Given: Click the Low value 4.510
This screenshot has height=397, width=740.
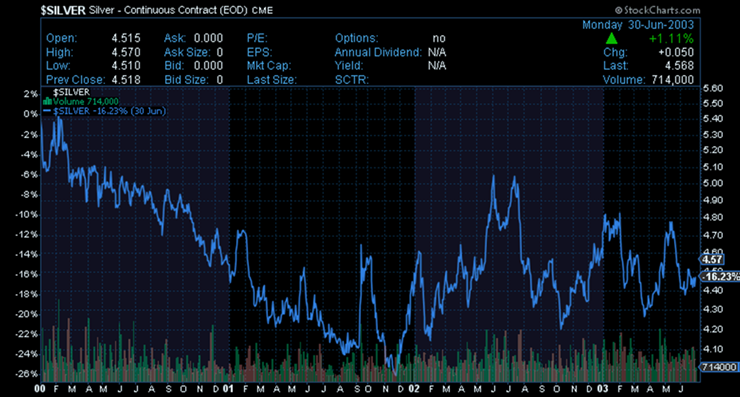Looking at the screenshot, I should [126, 66].
